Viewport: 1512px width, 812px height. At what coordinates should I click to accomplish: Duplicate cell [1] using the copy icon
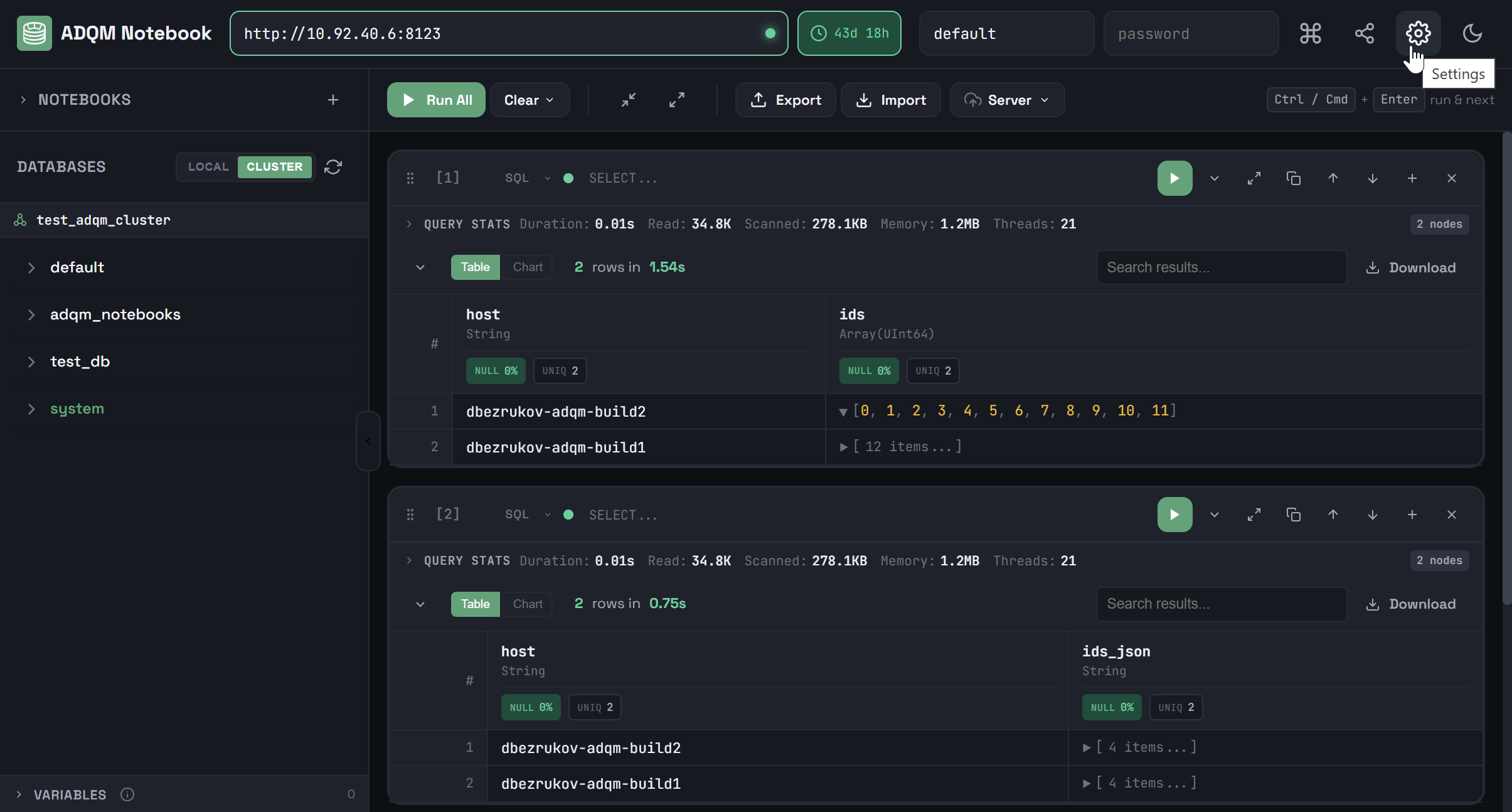pyautogui.click(x=1294, y=178)
